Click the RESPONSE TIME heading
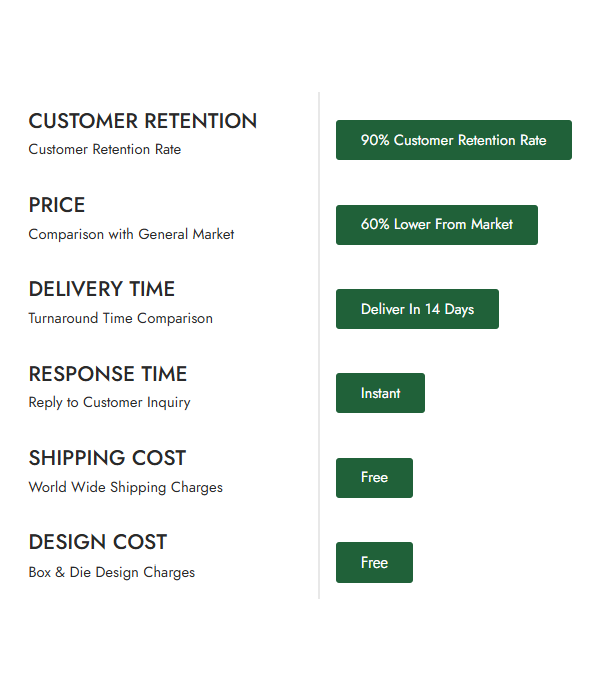601x675 pixels. coord(108,374)
